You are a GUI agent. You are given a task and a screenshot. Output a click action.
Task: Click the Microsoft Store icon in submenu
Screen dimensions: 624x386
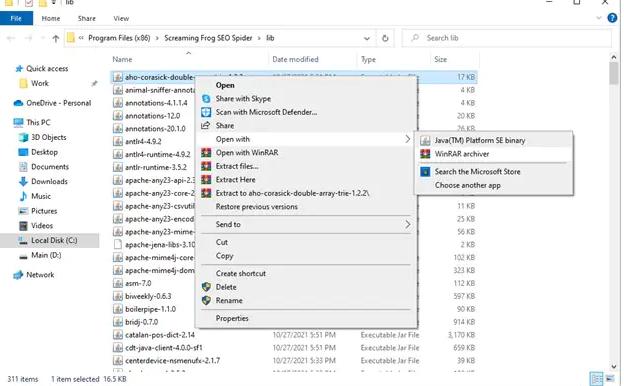(x=425, y=172)
